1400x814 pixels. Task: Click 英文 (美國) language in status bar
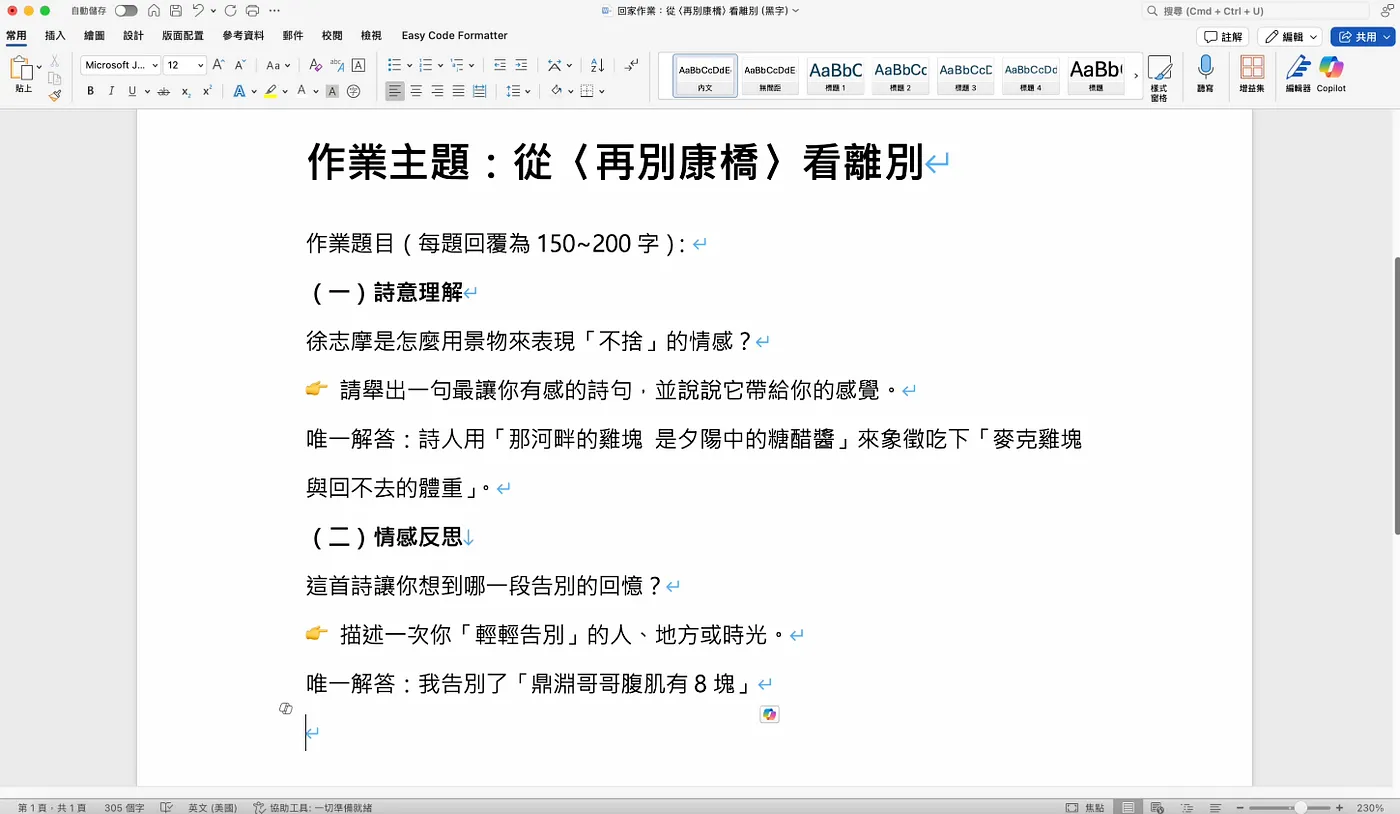213,807
